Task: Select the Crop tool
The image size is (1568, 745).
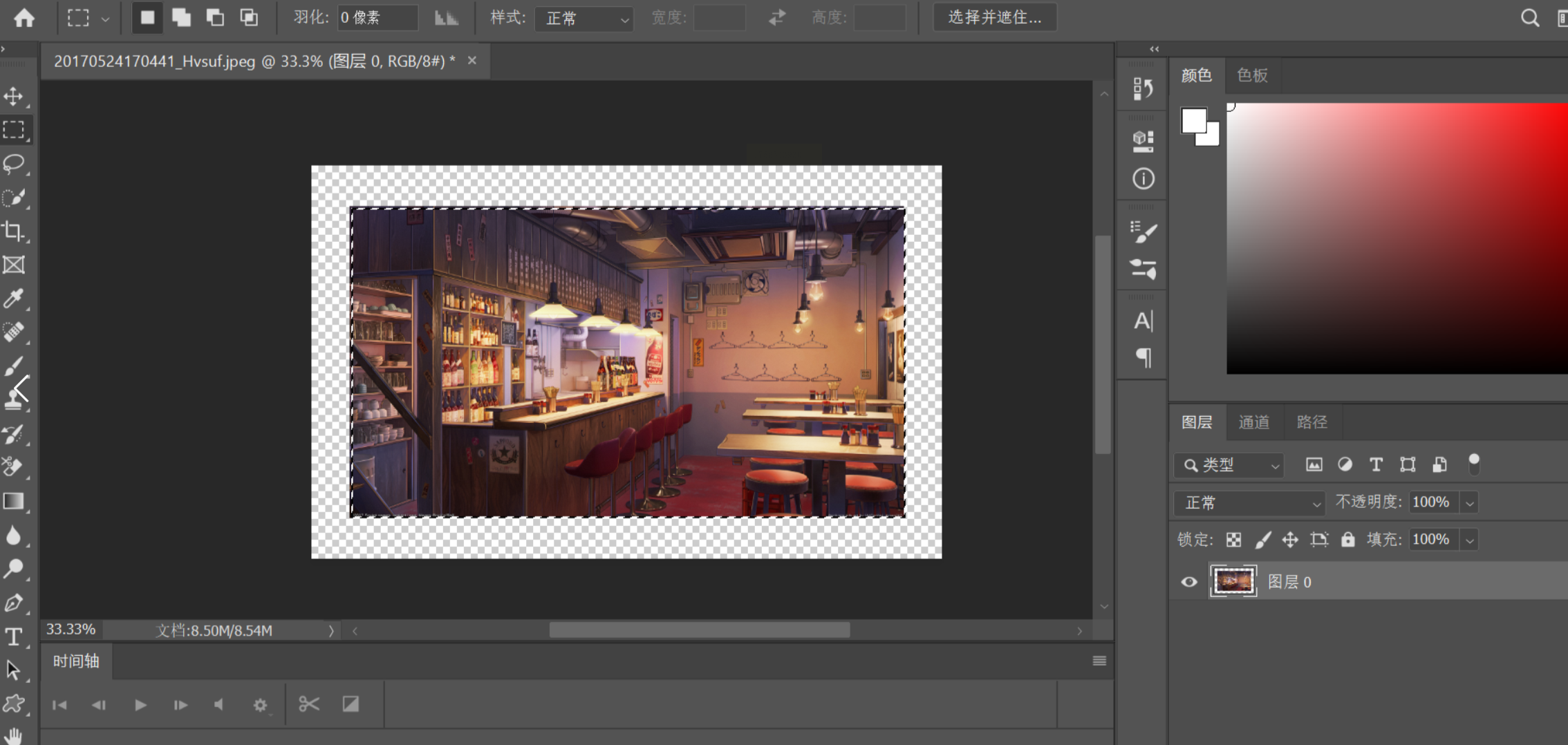Action: pos(14,231)
